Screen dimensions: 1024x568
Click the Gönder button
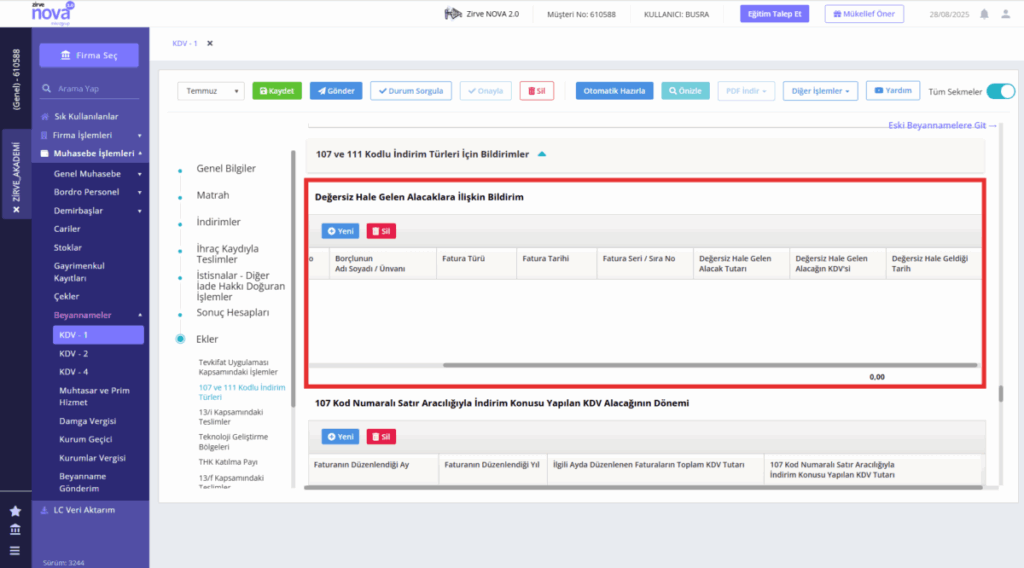click(x=336, y=91)
